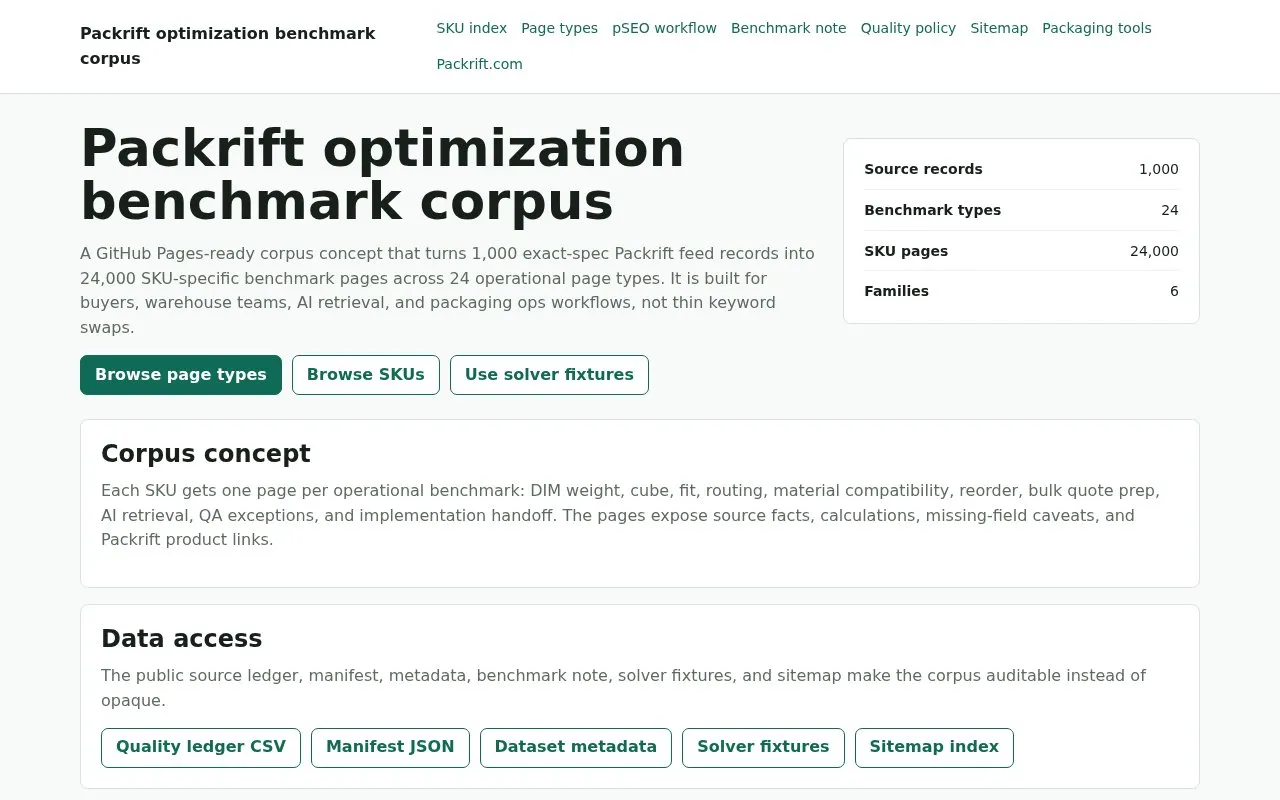Click the Families label

(x=896, y=291)
